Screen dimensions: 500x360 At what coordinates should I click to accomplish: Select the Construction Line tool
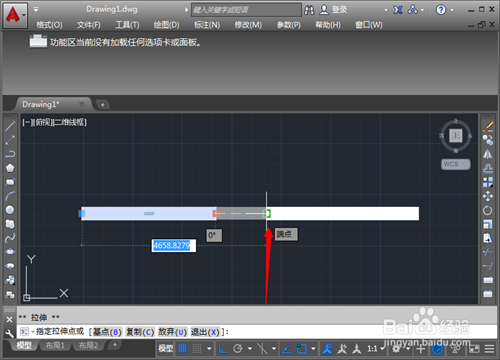10,140
